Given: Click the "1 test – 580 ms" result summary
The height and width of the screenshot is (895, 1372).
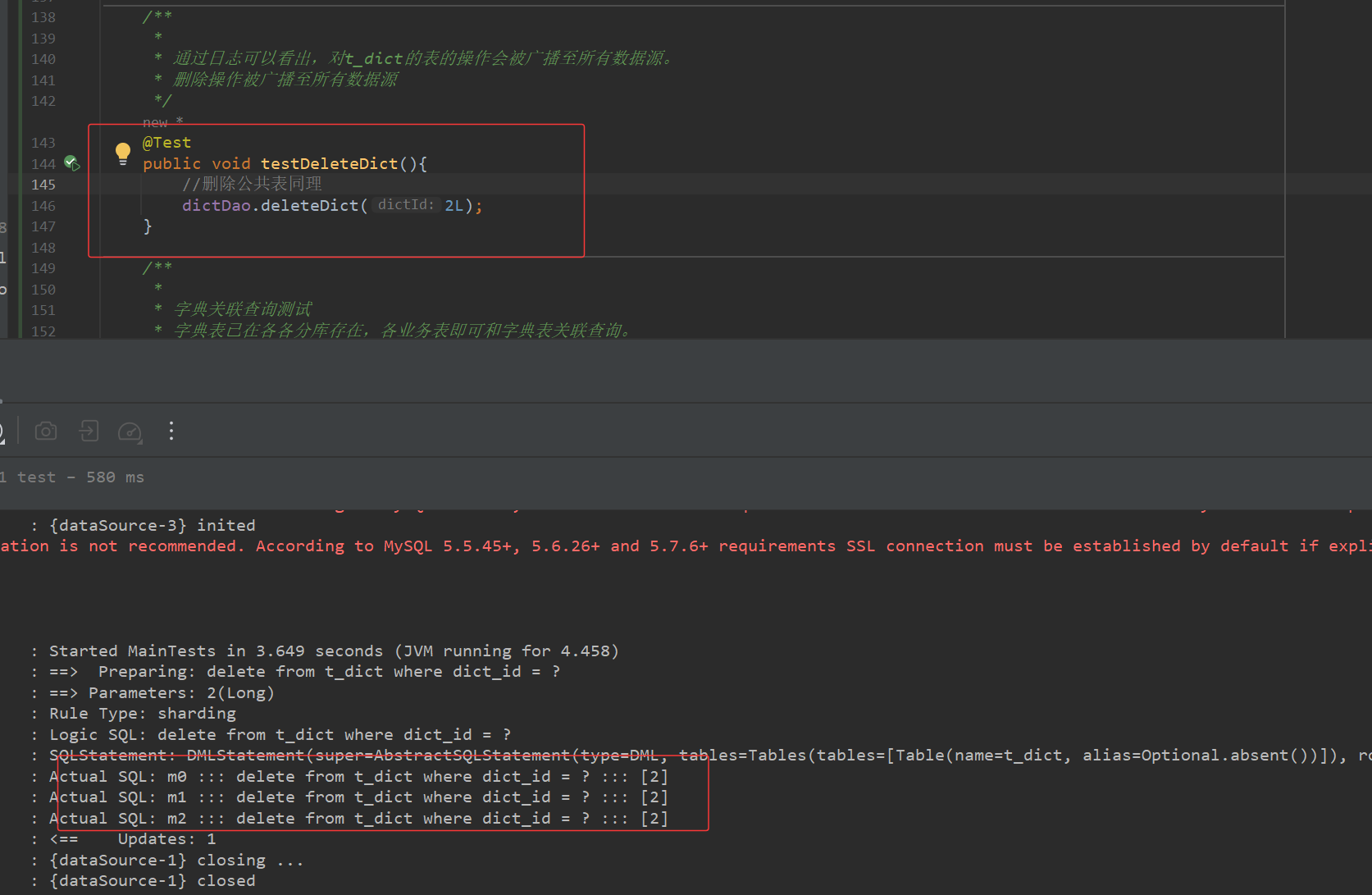Looking at the screenshot, I should click(72, 477).
